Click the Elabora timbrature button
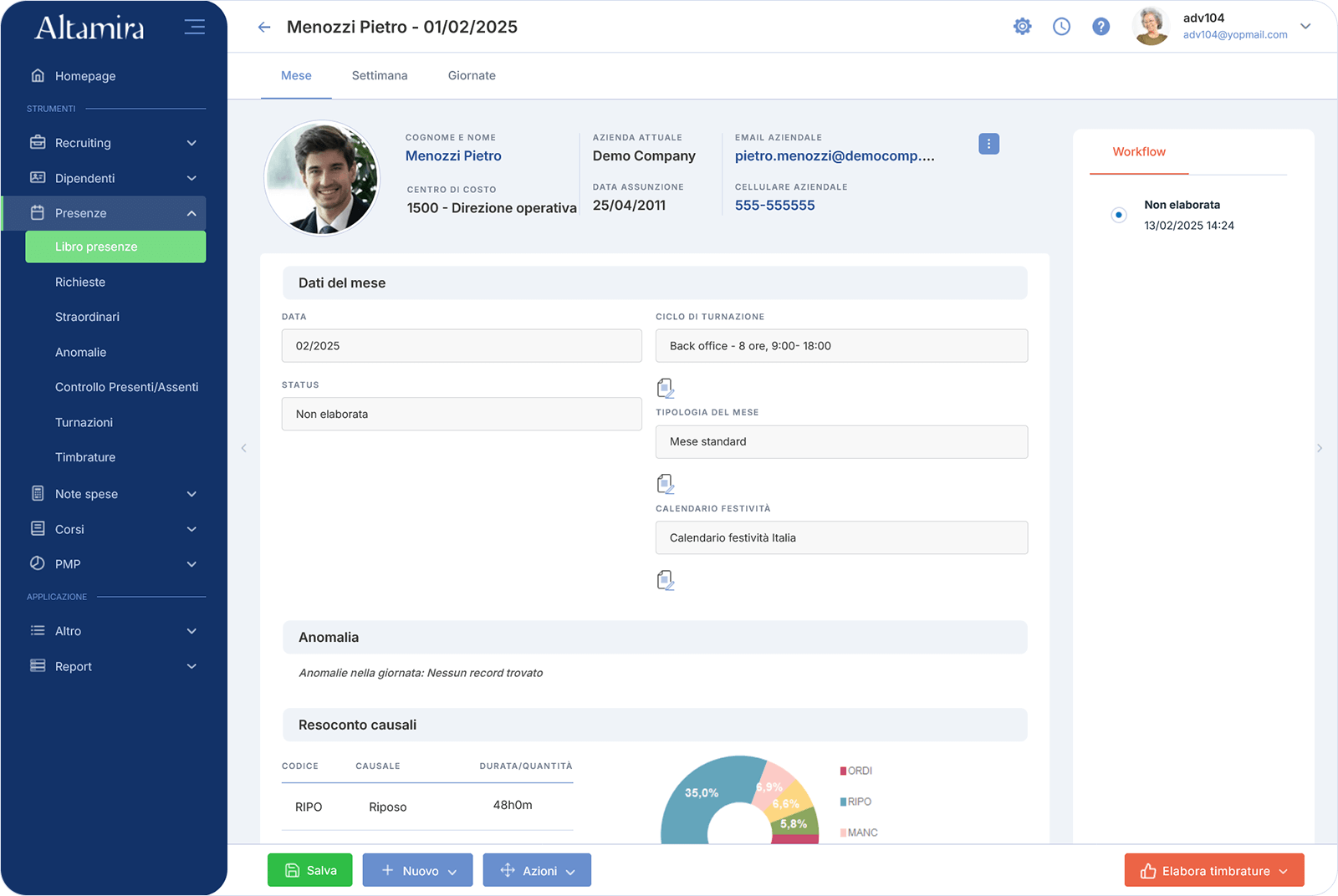This screenshot has width=1338, height=896. (x=1214, y=870)
